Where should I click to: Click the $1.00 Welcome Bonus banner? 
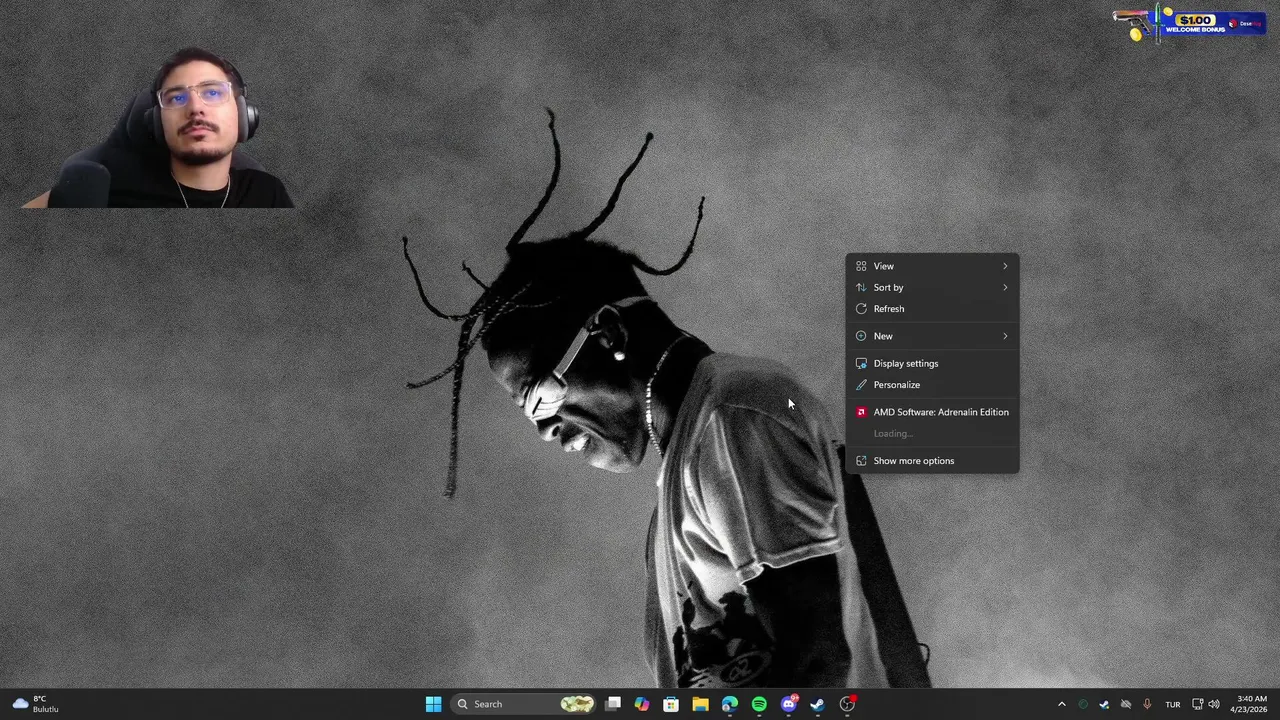(x=1188, y=23)
